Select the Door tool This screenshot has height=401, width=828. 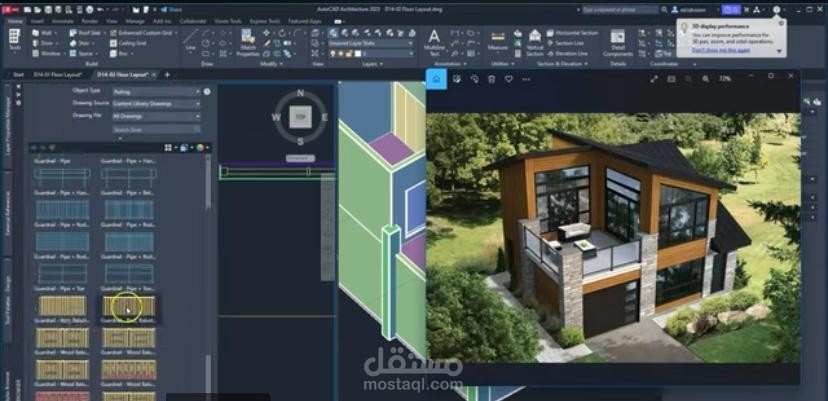click(x=44, y=43)
